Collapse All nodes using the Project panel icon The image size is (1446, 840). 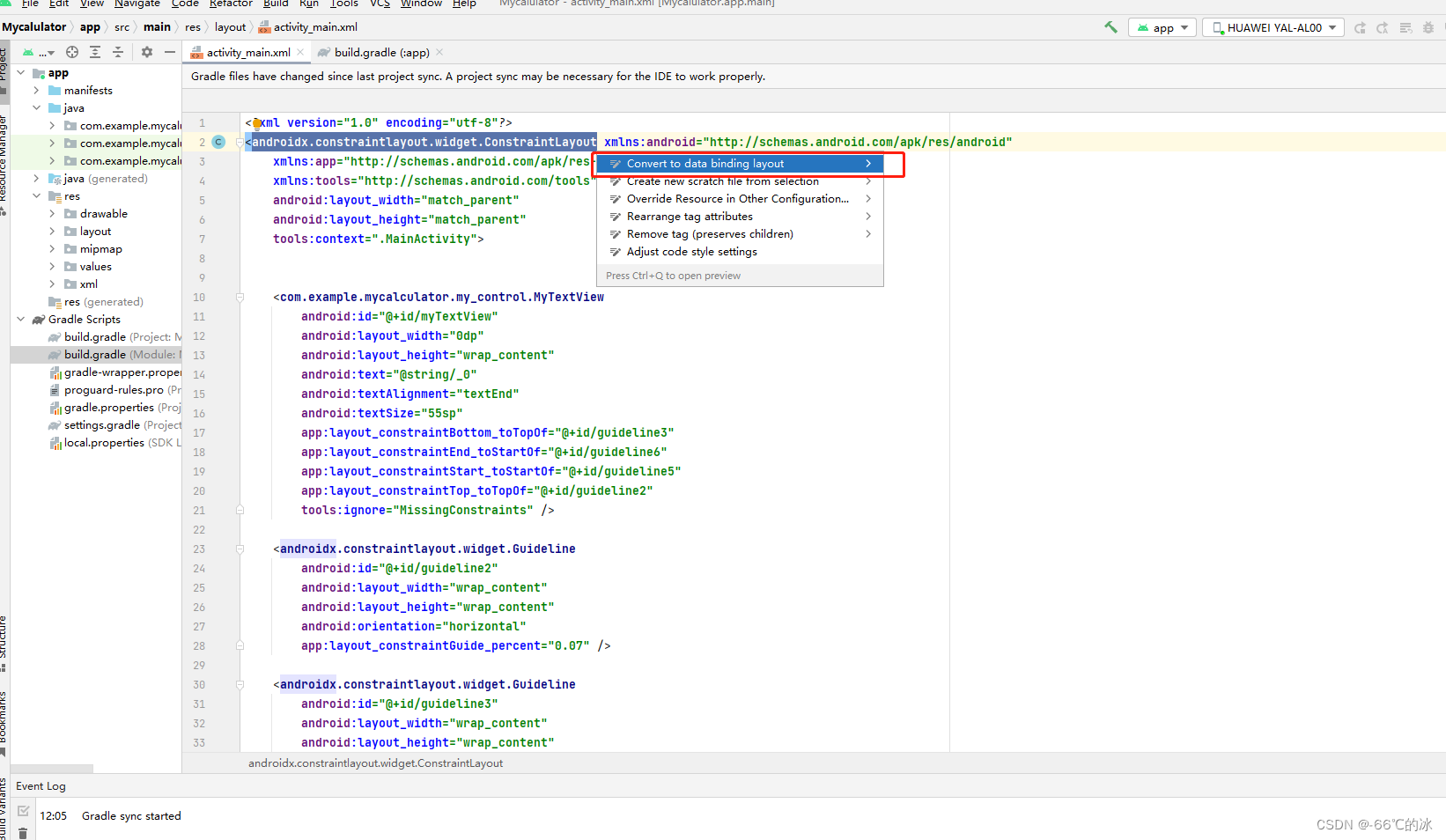click(x=118, y=52)
